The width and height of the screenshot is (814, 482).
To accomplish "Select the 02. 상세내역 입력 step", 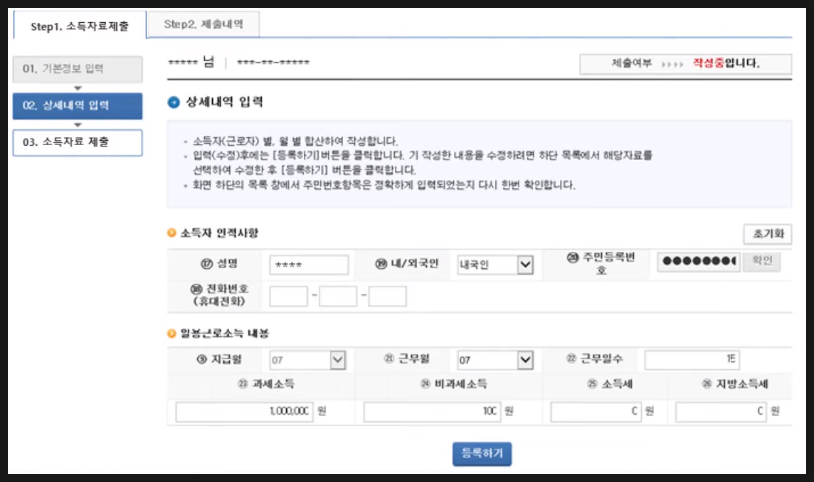I will [77, 105].
